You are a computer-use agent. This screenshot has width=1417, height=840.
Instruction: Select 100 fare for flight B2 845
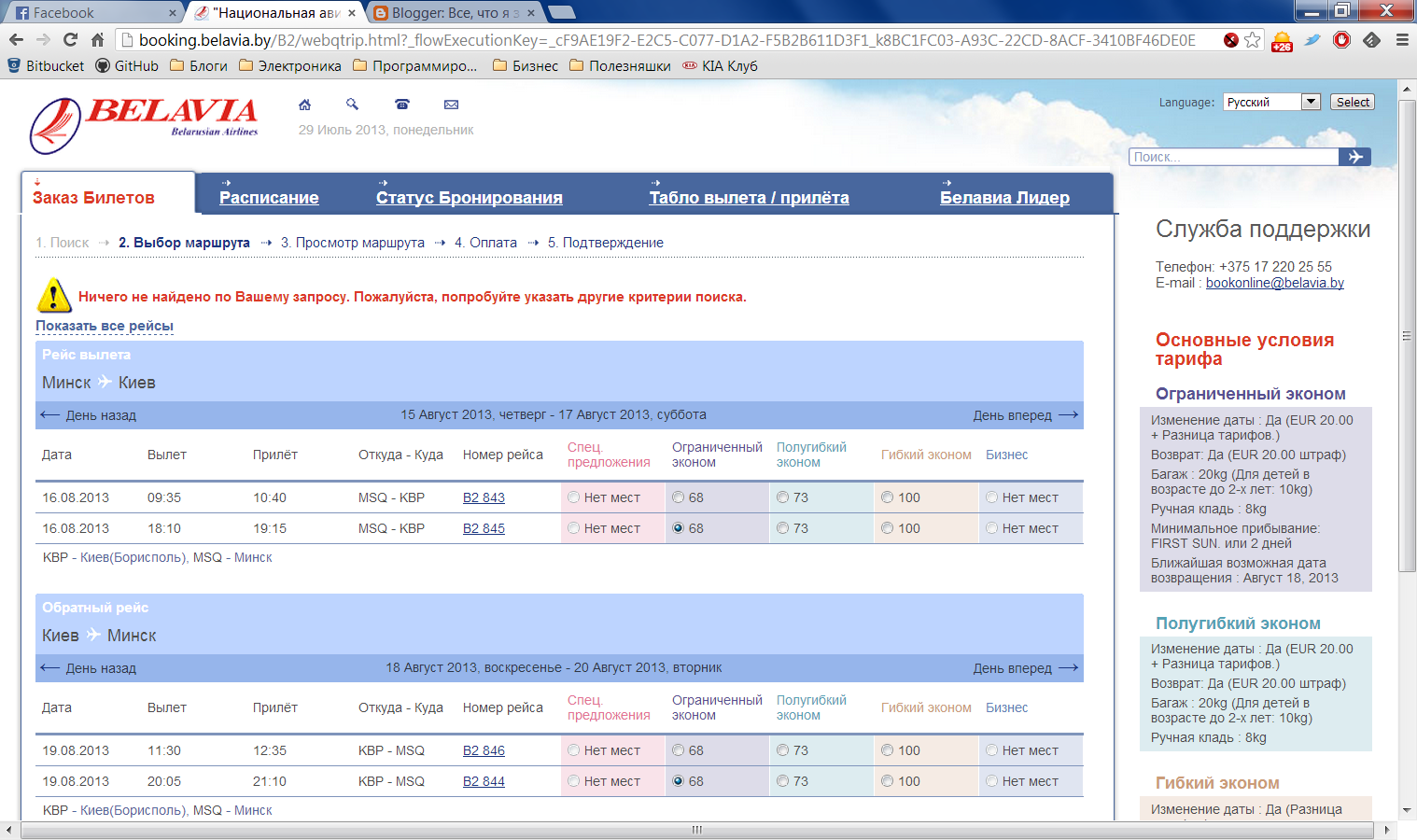coord(888,528)
